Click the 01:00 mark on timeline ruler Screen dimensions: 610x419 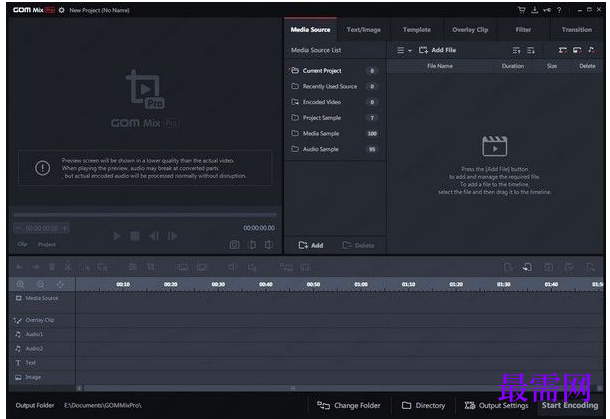pos(361,284)
